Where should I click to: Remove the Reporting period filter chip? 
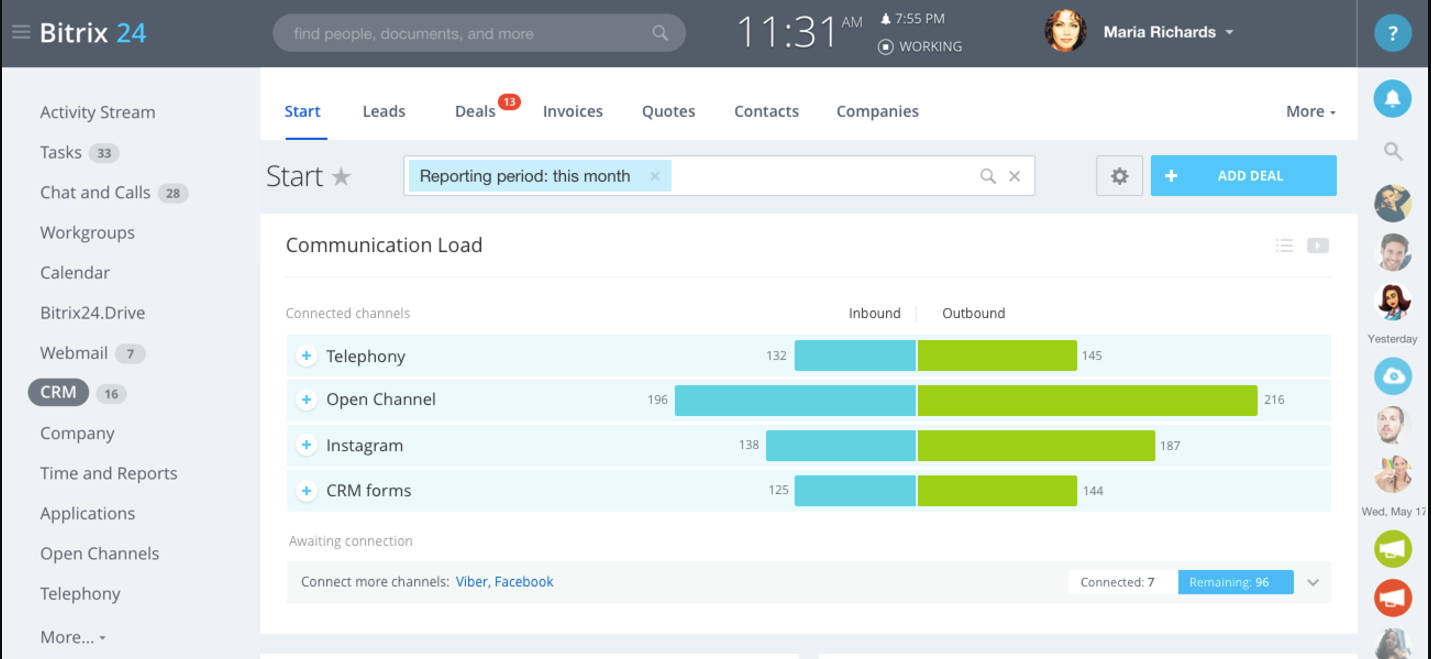pos(655,176)
